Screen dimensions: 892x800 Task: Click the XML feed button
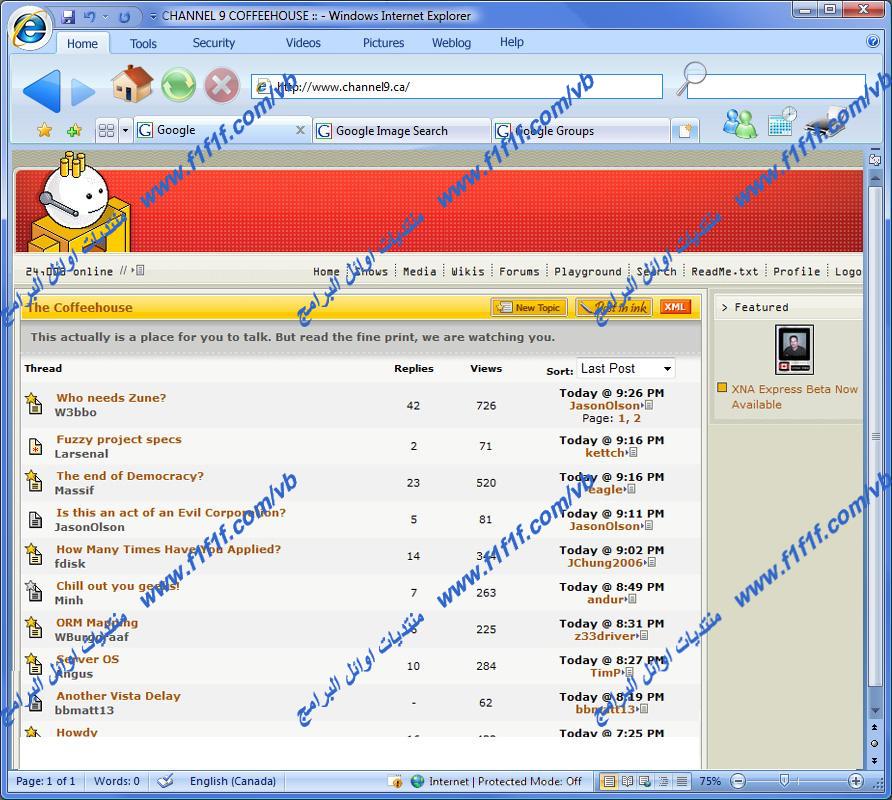coord(675,307)
